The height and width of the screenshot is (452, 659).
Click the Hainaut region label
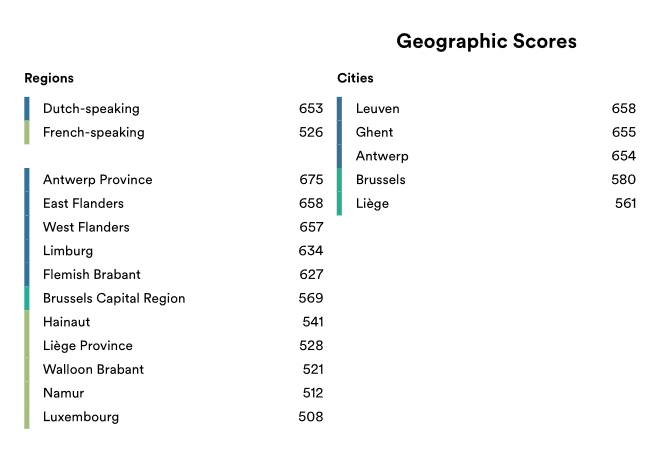click(x=68, y=322)
